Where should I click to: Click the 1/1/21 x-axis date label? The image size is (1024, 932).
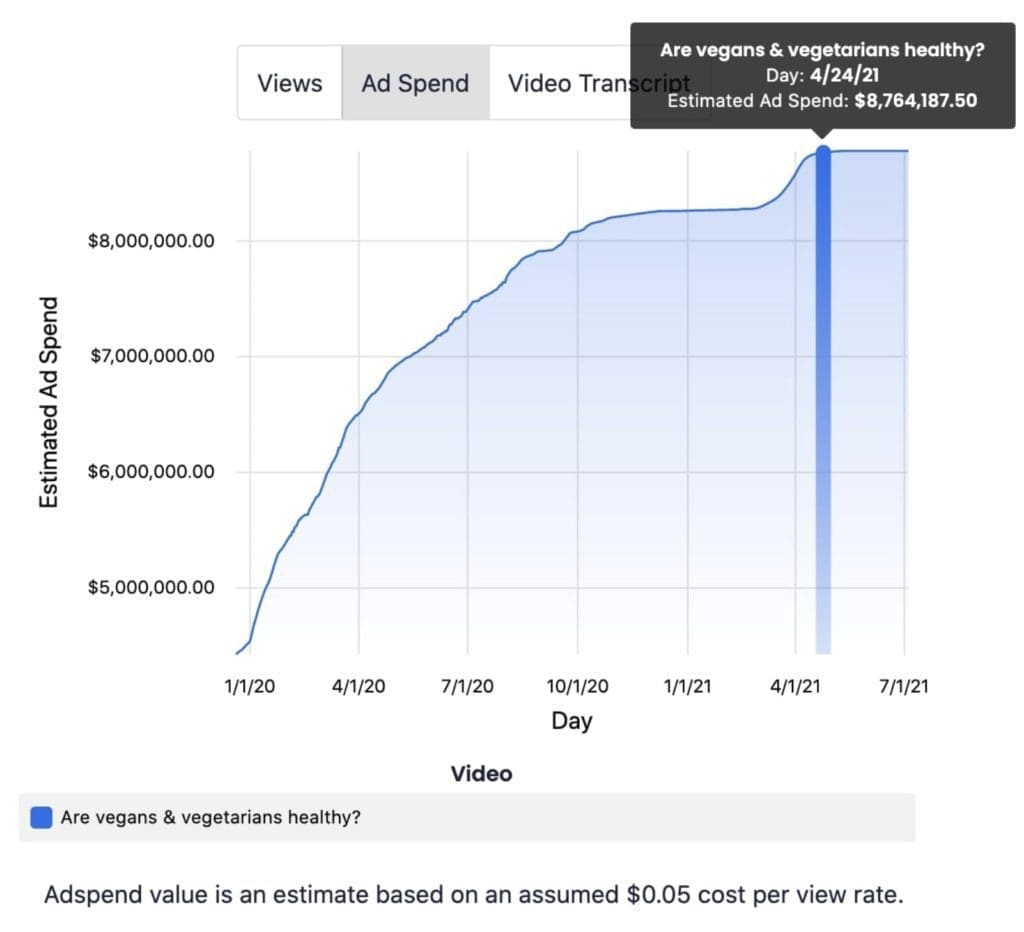click(x=688, y=687)
